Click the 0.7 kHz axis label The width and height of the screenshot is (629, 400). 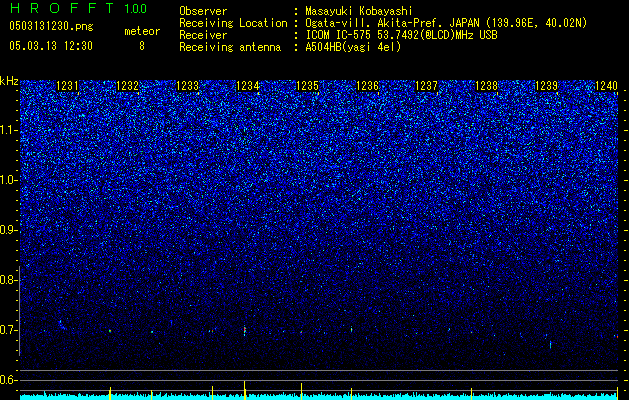7,330
